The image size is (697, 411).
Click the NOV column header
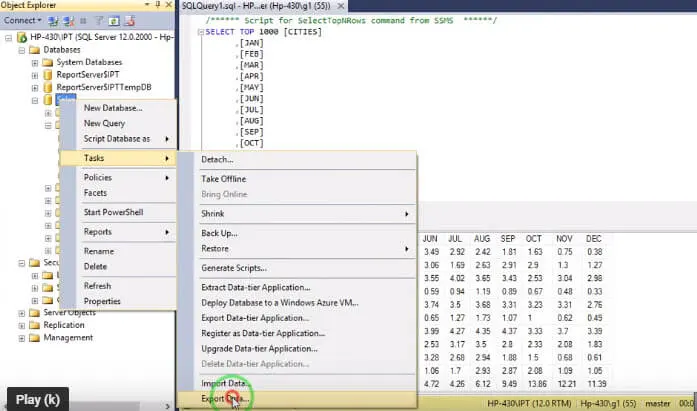click(x=564, y=239)
